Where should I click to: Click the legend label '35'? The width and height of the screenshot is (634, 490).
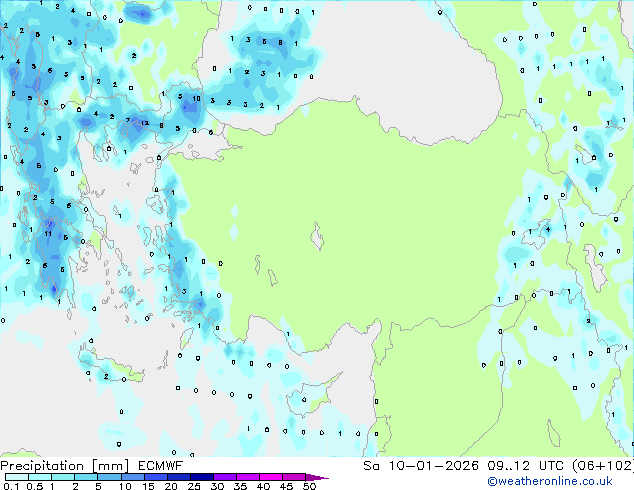(240, 486)
